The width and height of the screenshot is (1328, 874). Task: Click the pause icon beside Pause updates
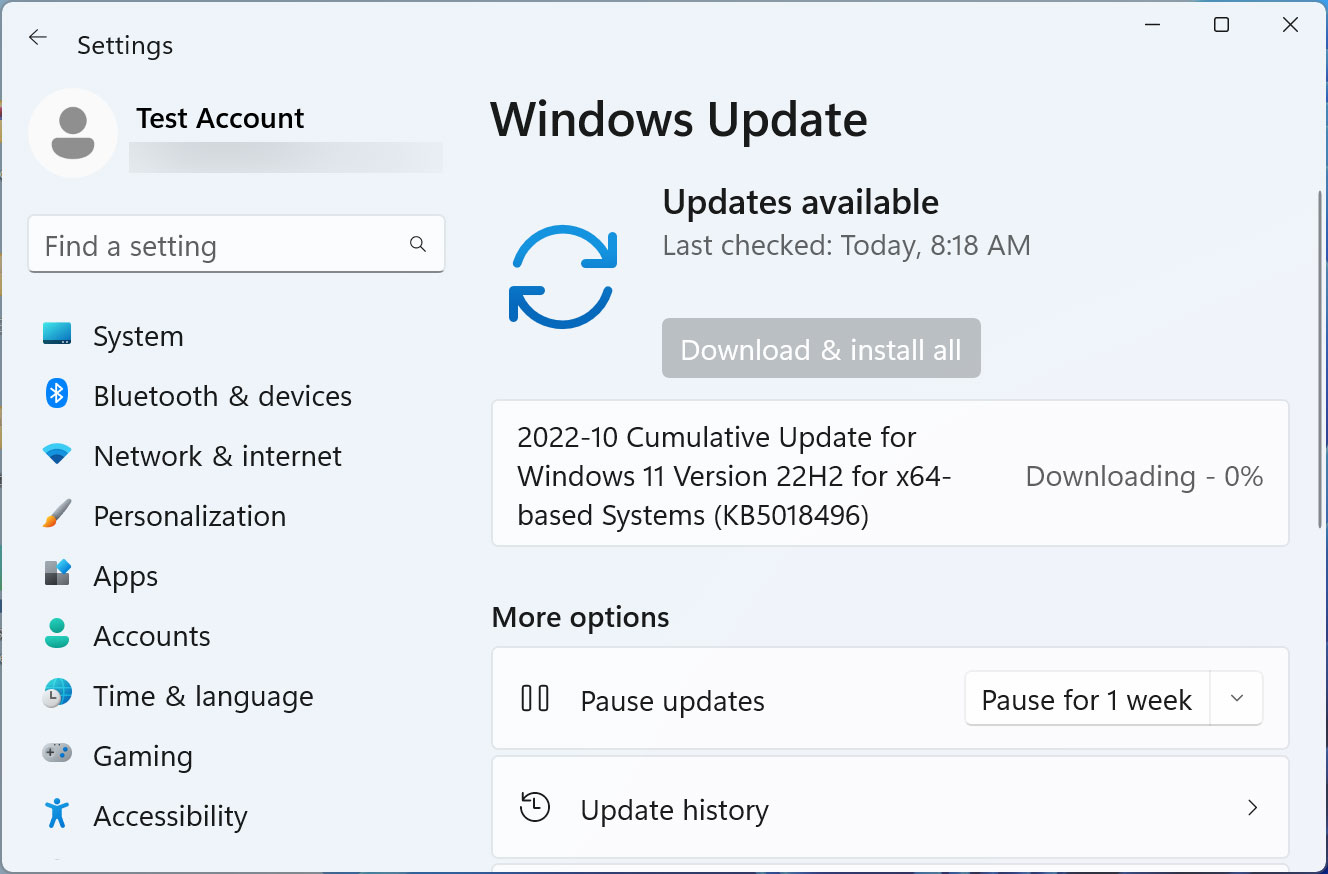coord(536,698)
